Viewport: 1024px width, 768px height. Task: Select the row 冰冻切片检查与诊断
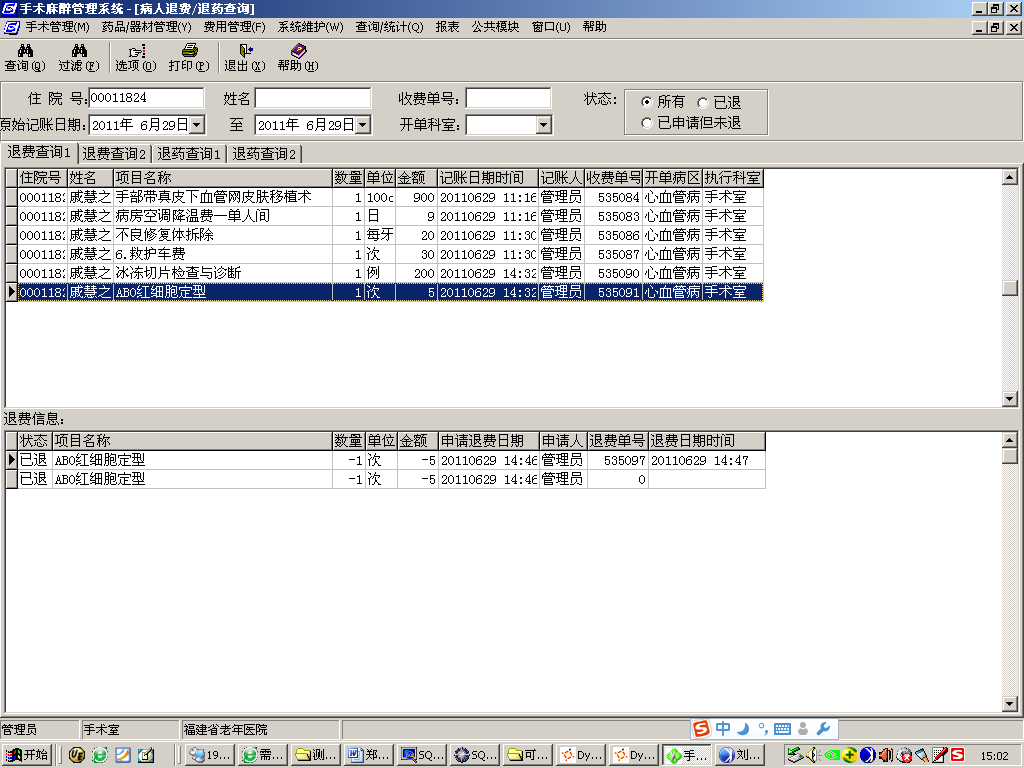[385, 273]
